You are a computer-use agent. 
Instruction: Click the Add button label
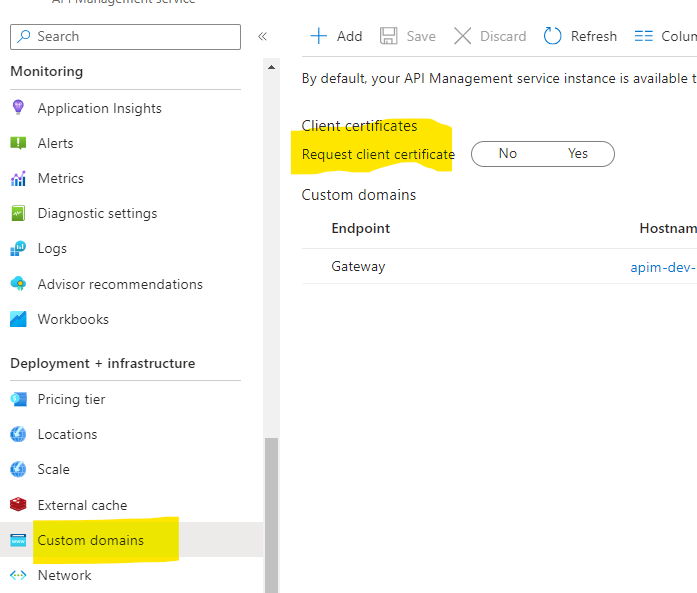(x=349, y=36)
